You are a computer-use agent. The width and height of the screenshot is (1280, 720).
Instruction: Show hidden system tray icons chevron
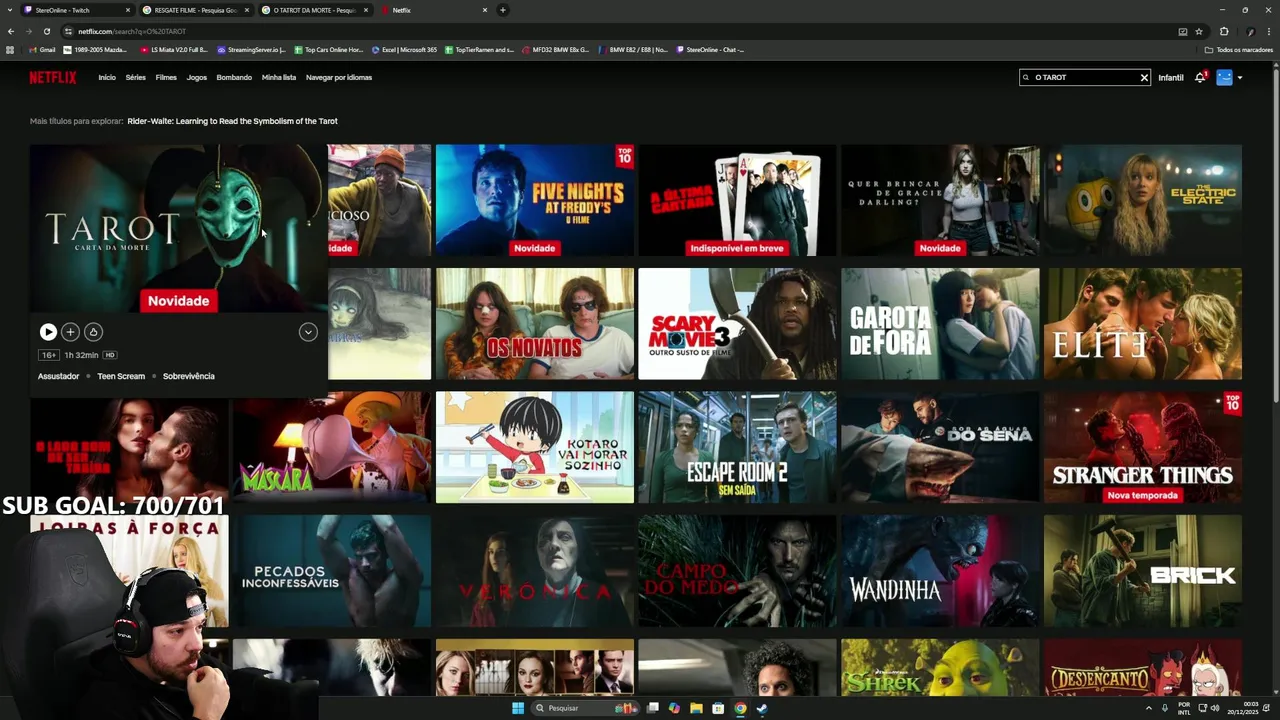point(1148,708)
